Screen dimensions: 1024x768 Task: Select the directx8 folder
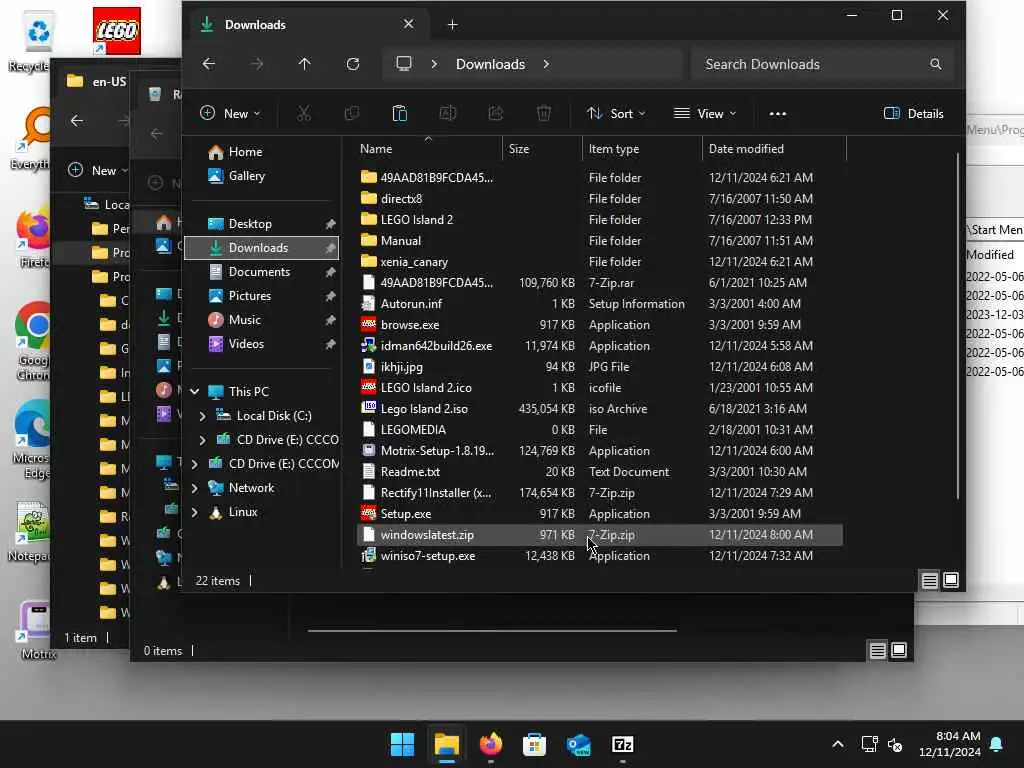point(600,199)
